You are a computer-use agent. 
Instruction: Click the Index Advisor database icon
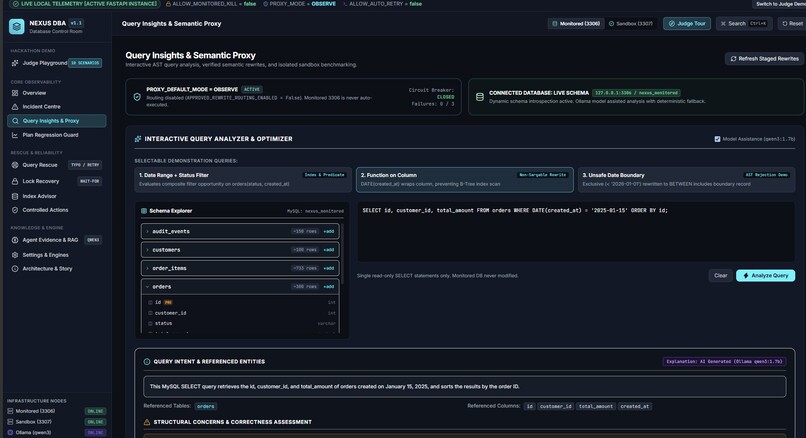[15, 196]
